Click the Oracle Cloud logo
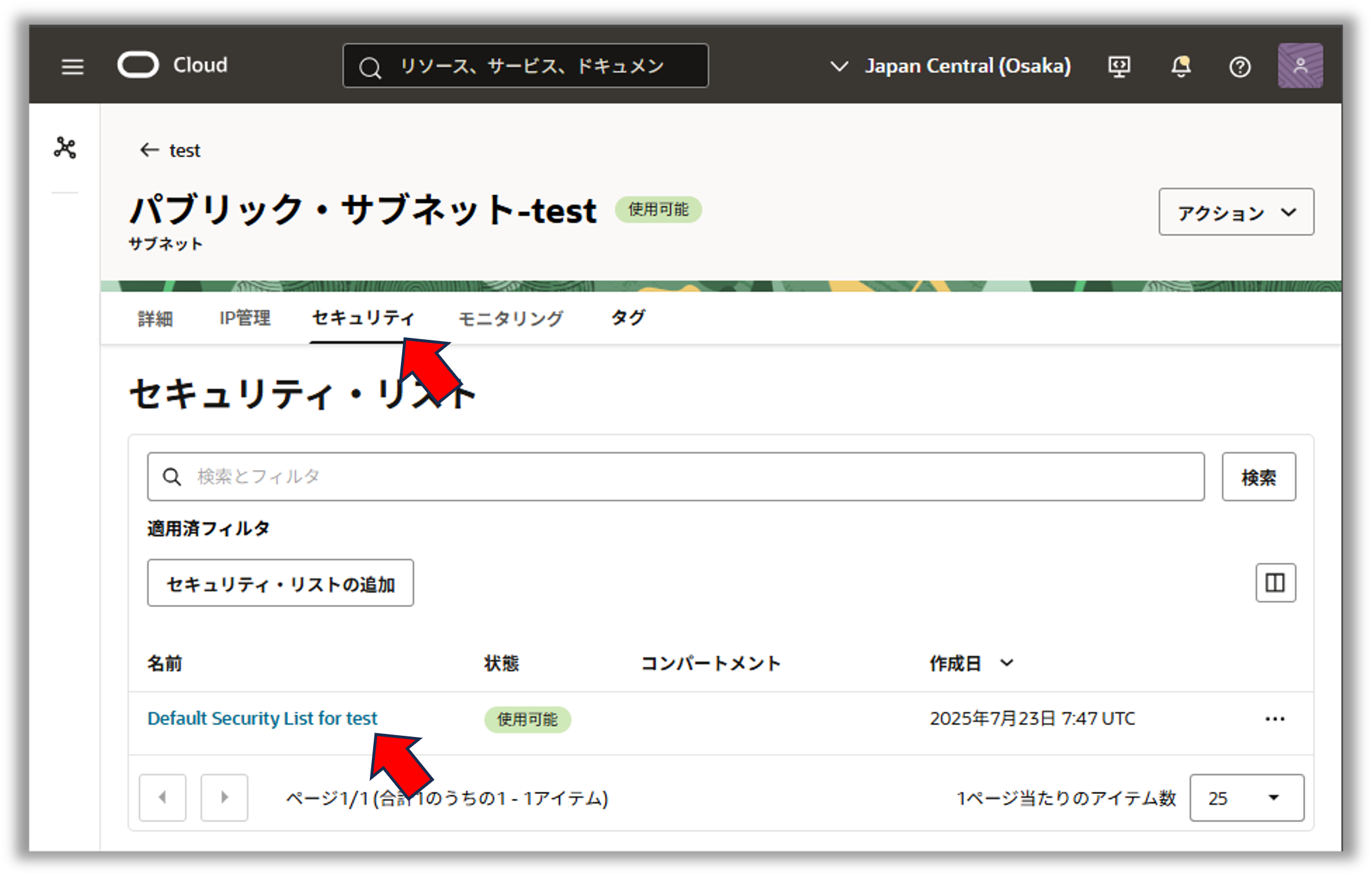Image resolution: width=1372 pixels, height=876 pixels. tap(138, 65)
